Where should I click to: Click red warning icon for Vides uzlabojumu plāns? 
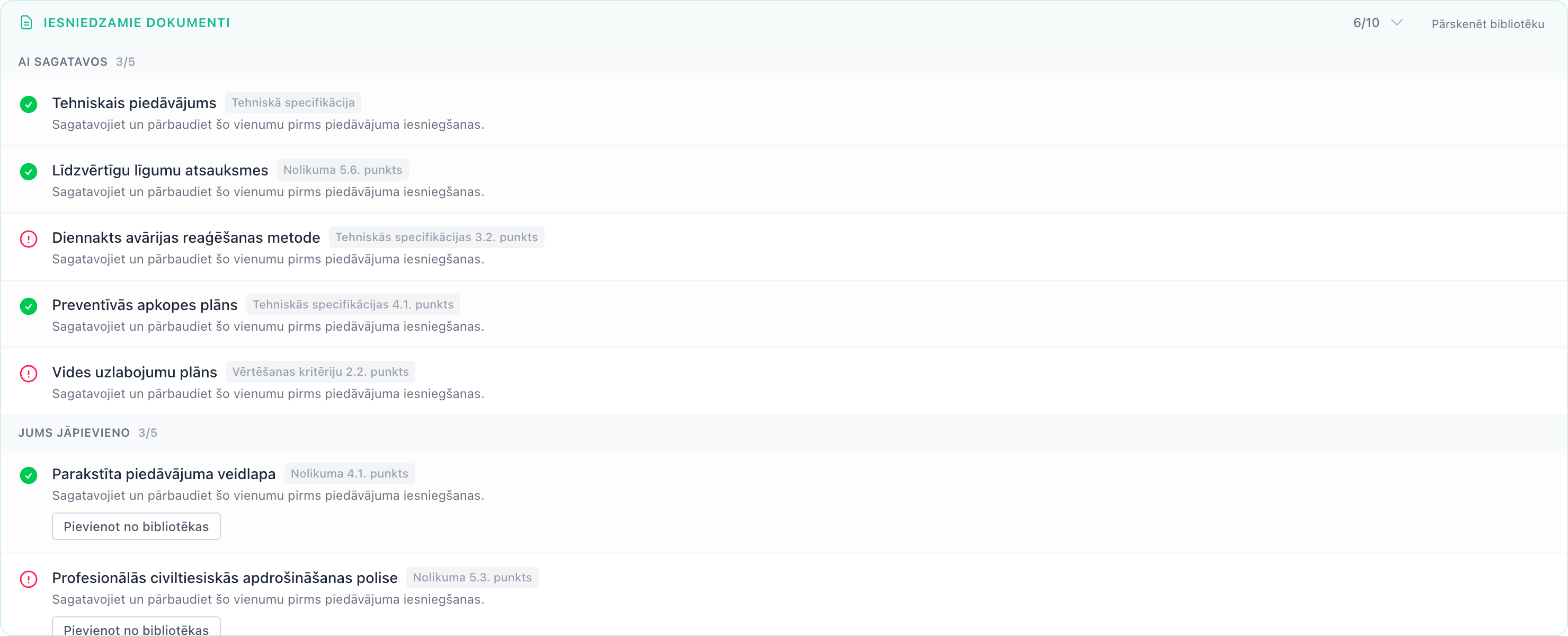(29, 374)
